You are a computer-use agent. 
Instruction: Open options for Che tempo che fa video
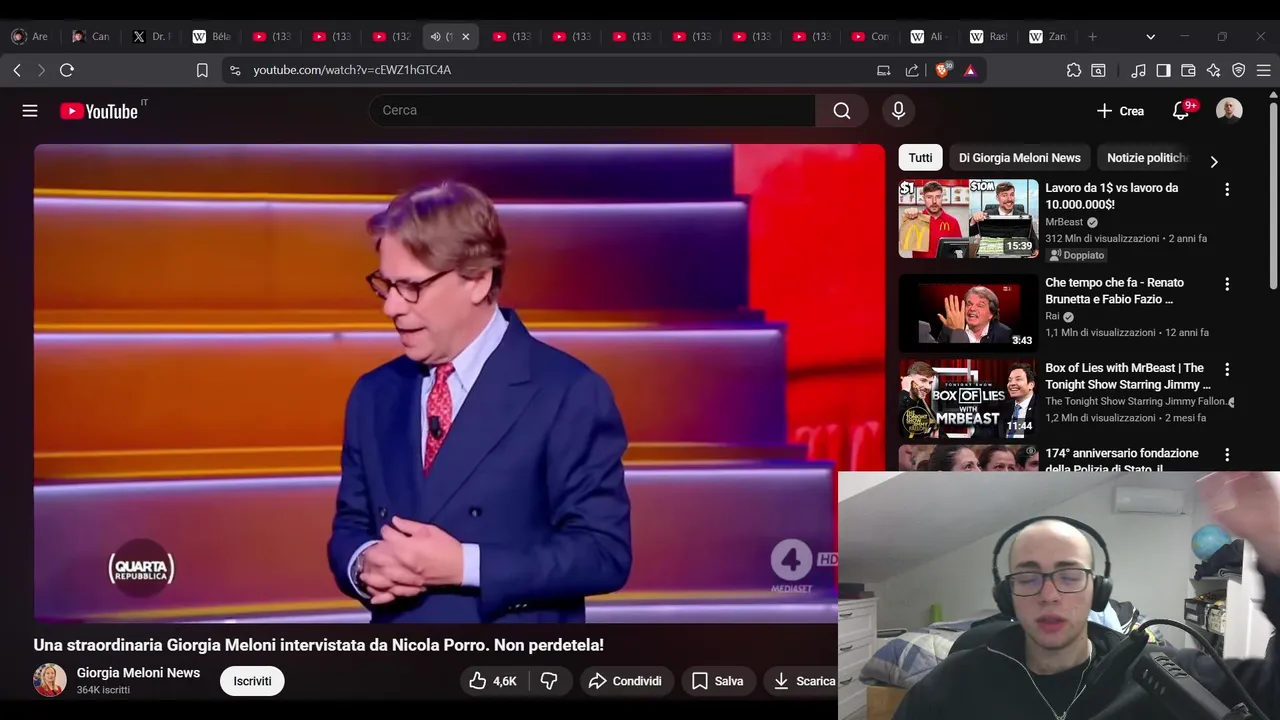pos(1227,284)
